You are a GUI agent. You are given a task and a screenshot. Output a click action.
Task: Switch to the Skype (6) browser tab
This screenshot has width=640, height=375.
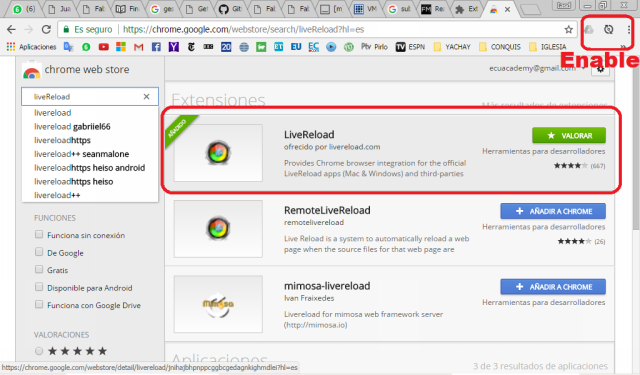(24, 9)
